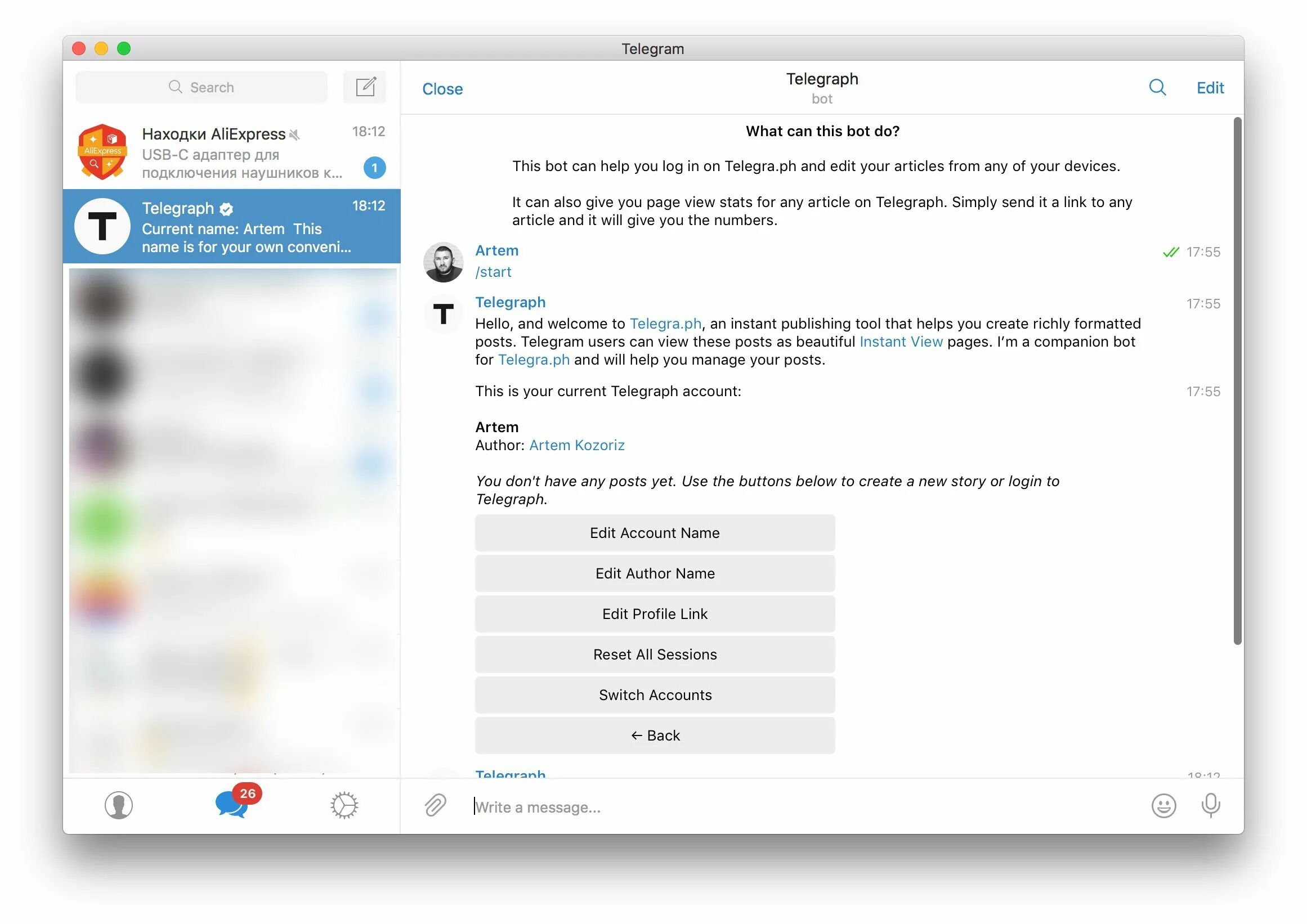Click the conversation vertical scrollbar
1307x924 pixels.
pyautogui.click(x=1237, y=380)
